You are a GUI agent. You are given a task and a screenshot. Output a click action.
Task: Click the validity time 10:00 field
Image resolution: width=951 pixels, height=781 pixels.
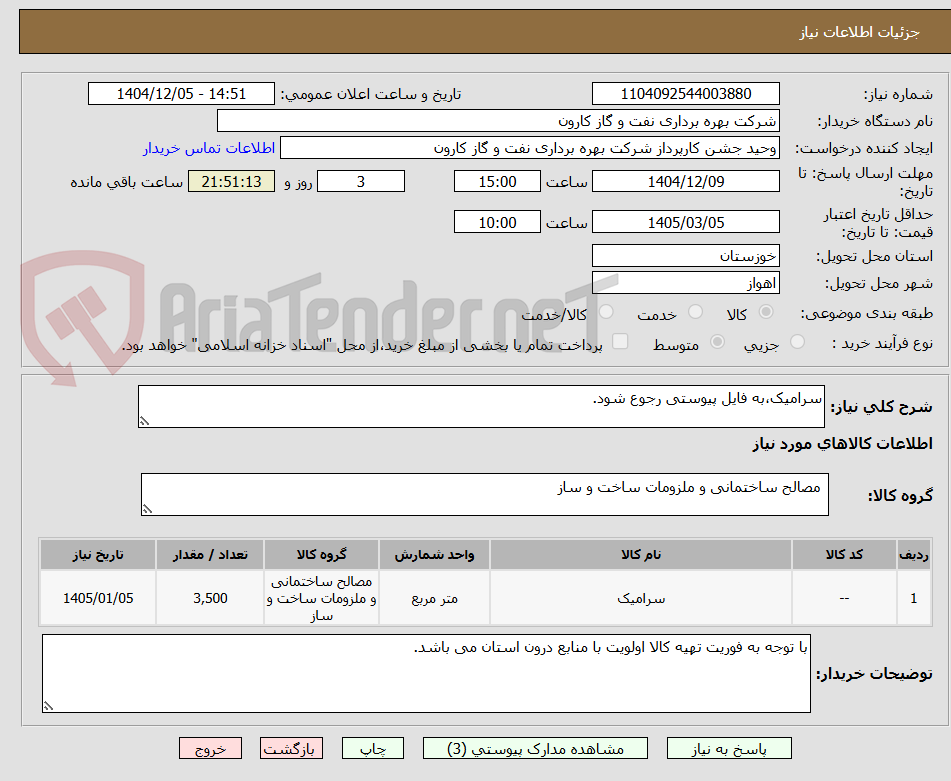(x=497, y=223)
